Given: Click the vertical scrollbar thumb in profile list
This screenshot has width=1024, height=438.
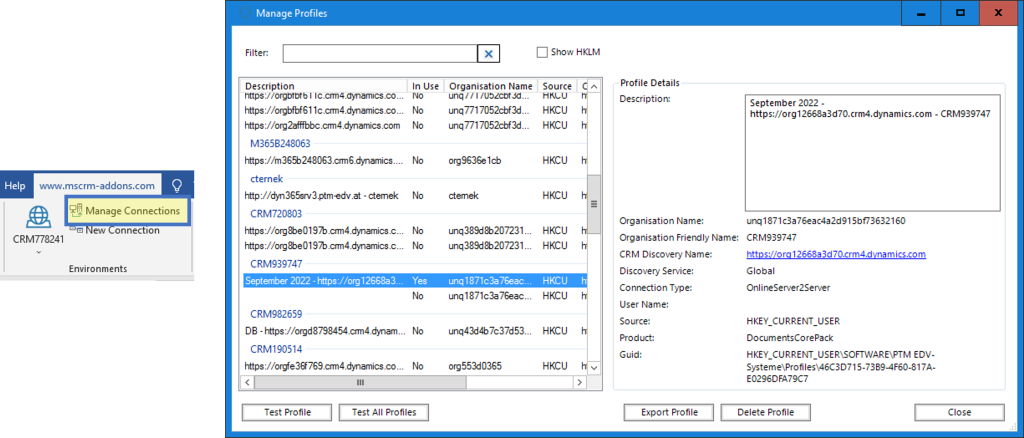Looking at the screenshot, I should [594, 204].
